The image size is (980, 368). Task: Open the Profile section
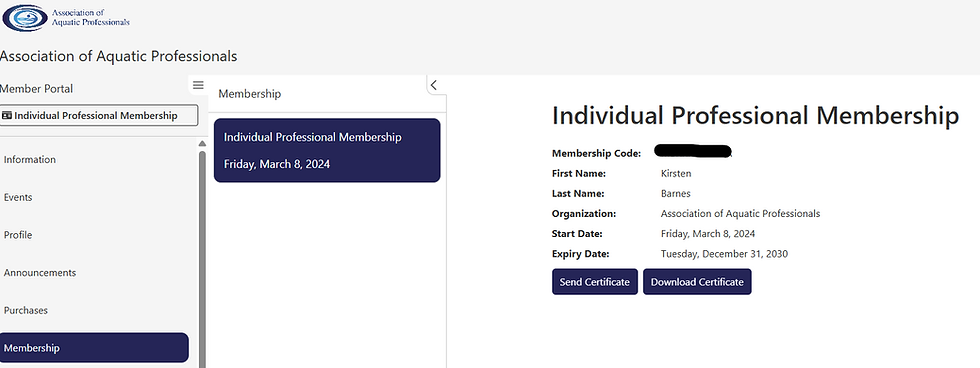pos(18,235)
